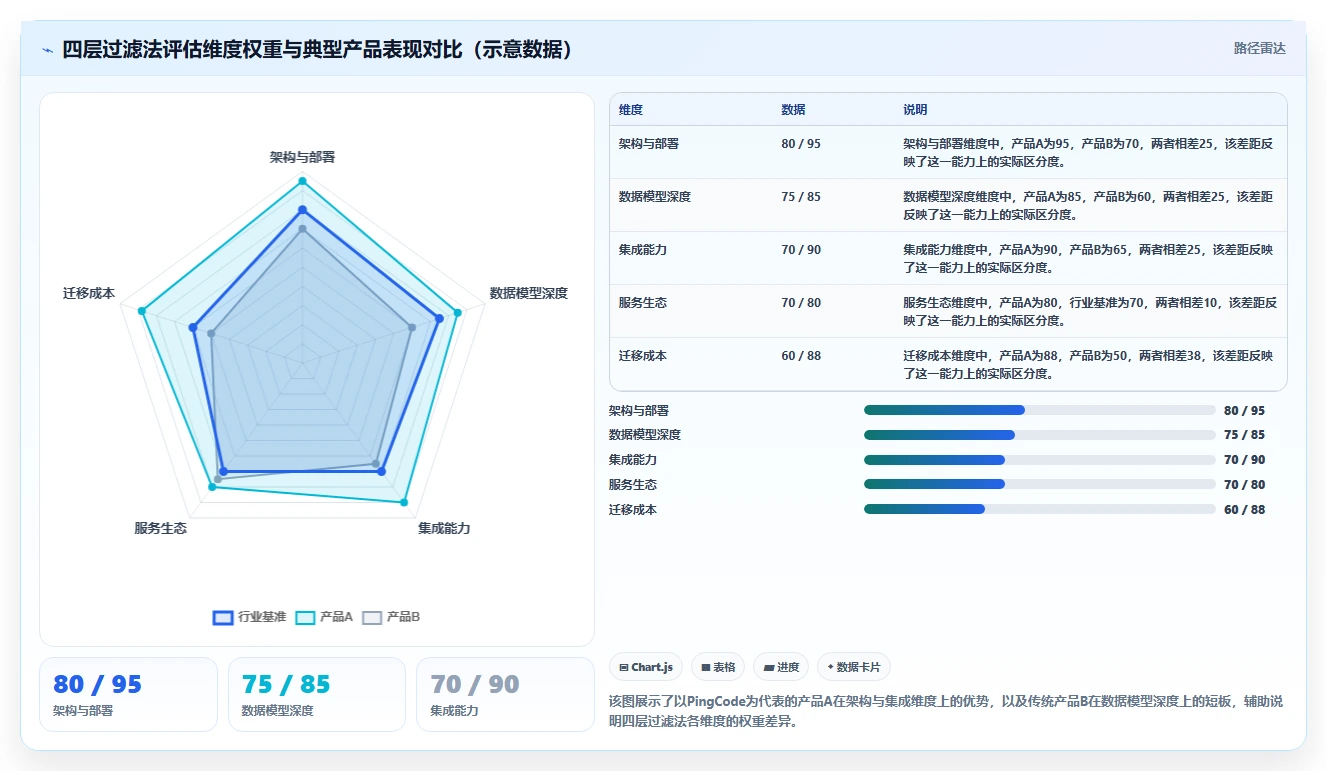Click the 维度 column header
Viewport: 1327px width, 771px height.
[631, 109]
